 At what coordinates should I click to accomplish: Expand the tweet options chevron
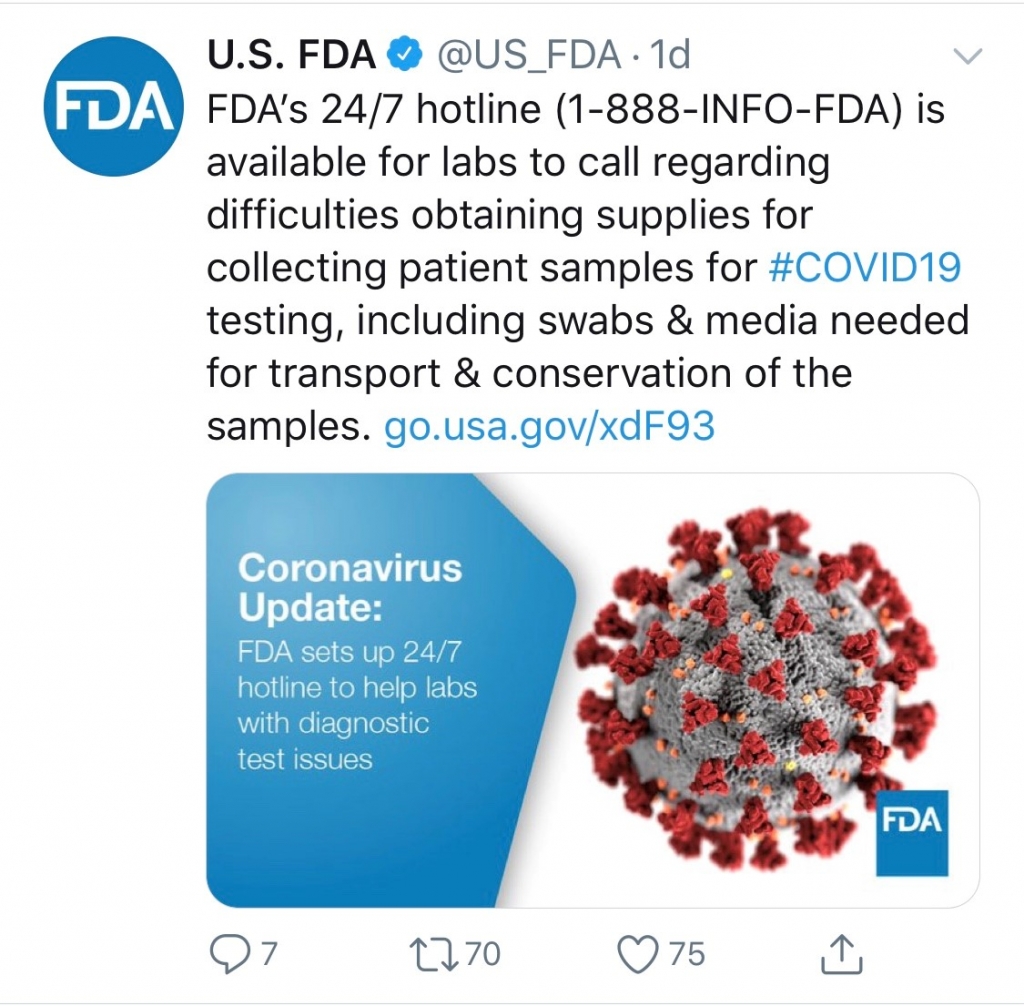coord(966,56)
